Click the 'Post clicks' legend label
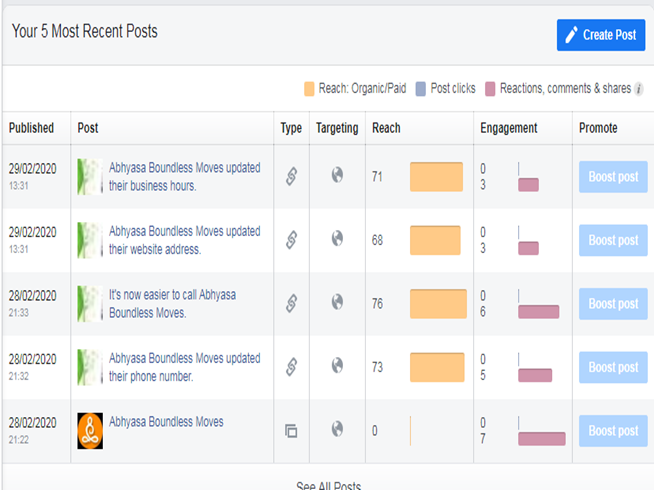This screenshot has height=490, width=654. (453, 88)
